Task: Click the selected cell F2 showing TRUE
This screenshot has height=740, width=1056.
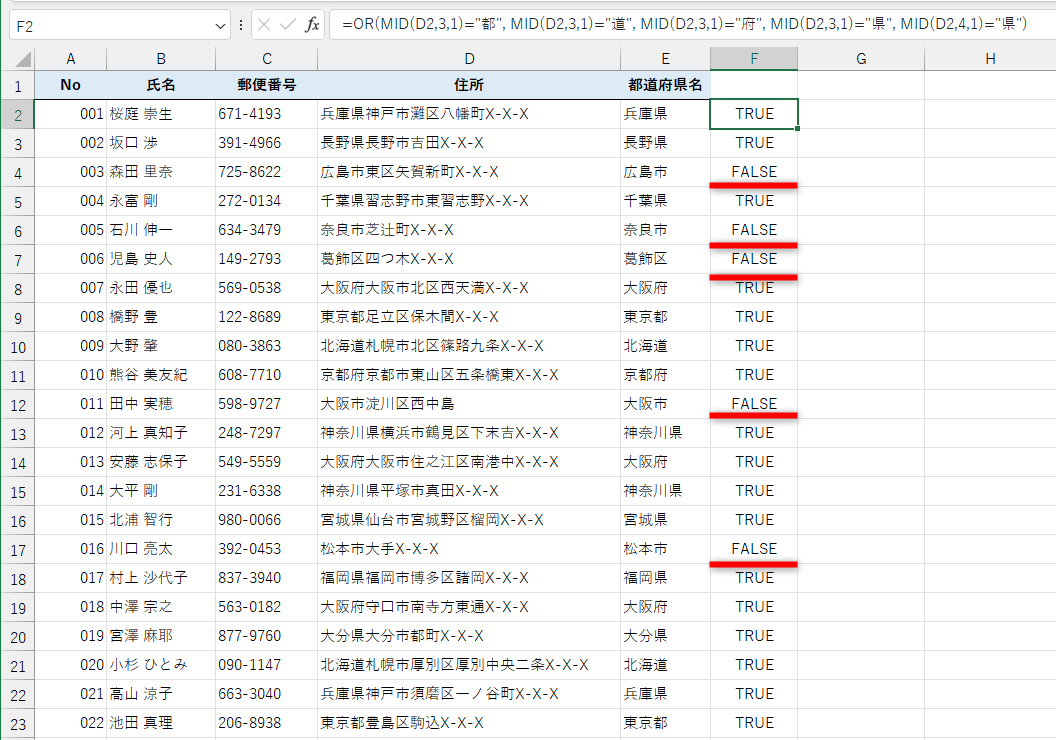Action: [x=754, y=114]
